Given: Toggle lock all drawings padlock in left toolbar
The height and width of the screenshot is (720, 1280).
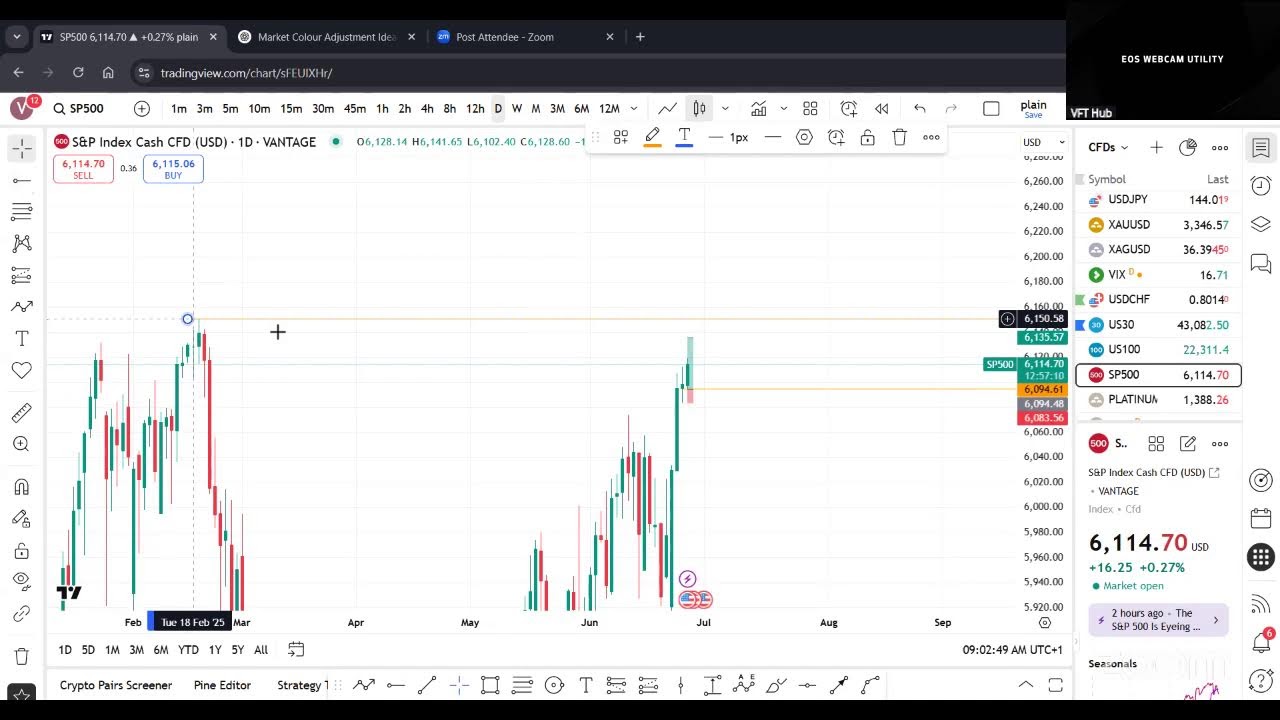Looking at the screenshot, I should pyautogui.click(x=21, y=550).
